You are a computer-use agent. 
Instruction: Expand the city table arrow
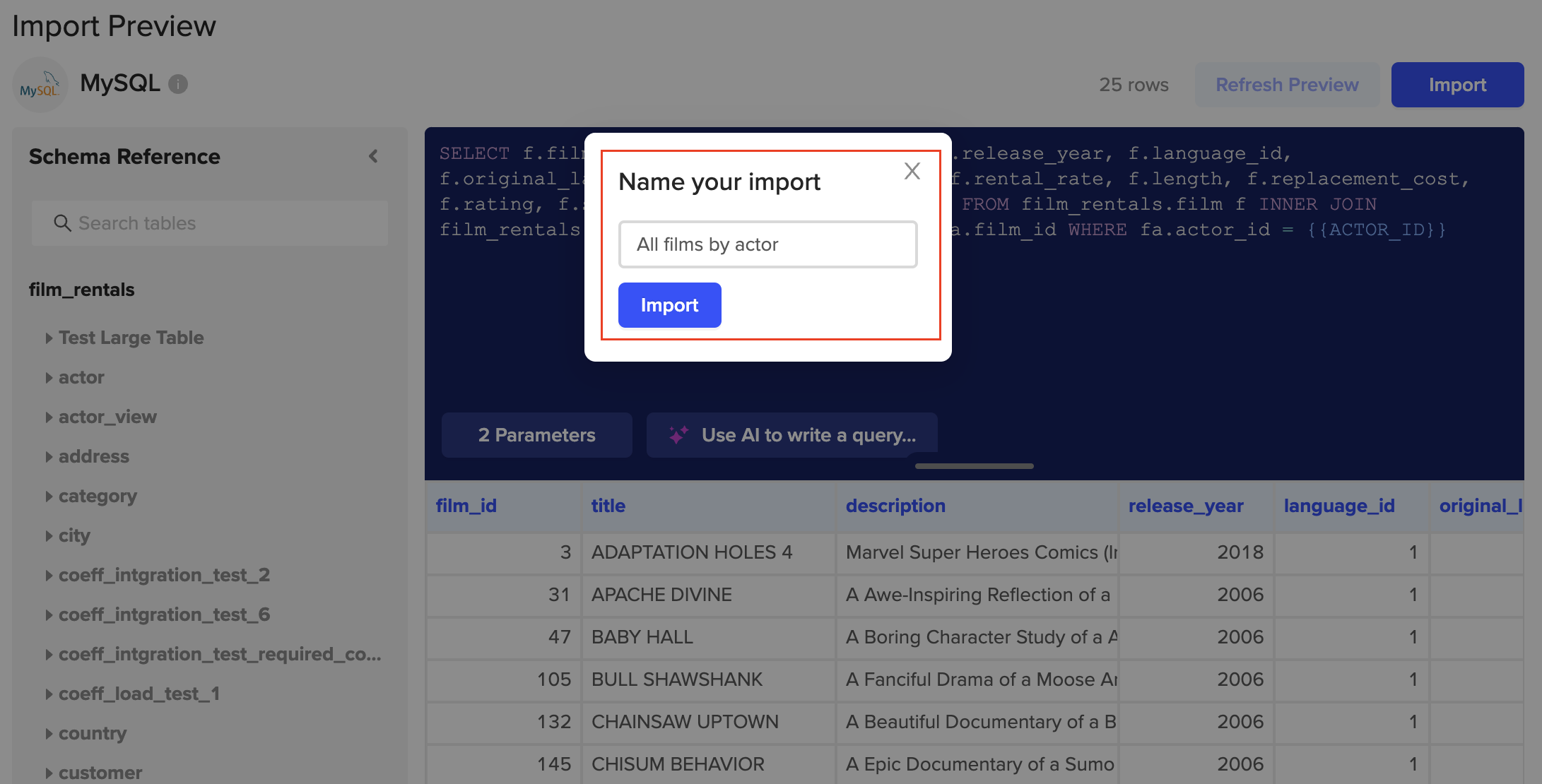pos(49,536)
